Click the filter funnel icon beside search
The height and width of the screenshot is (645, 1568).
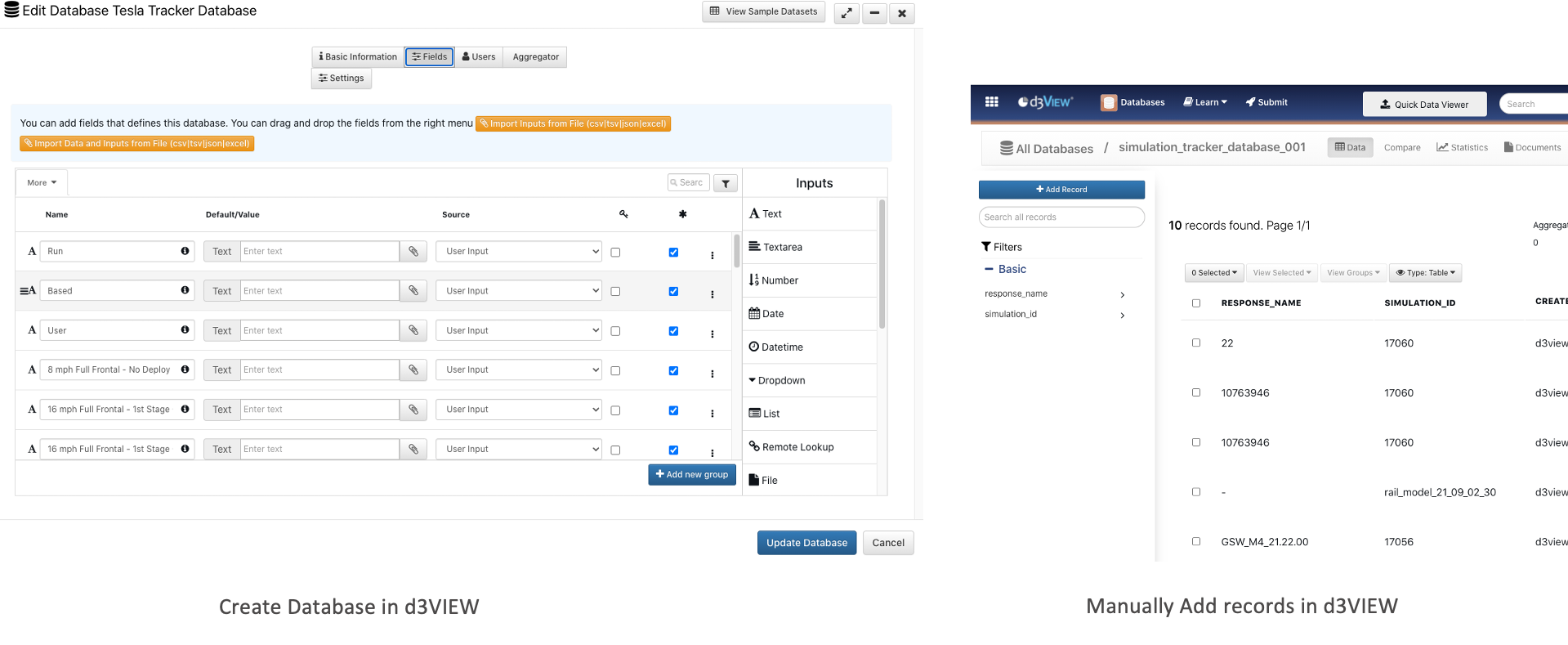point(725,184)
